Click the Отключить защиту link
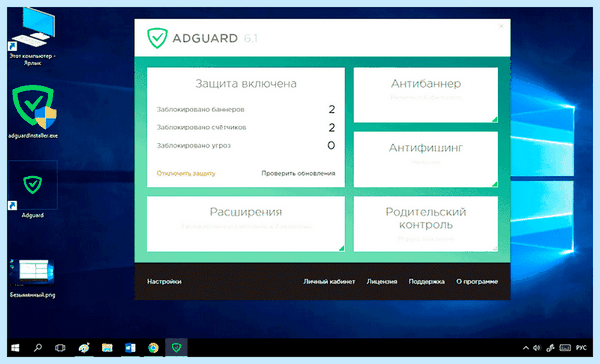This screenshot has width=600, height=364. (186, 173)
